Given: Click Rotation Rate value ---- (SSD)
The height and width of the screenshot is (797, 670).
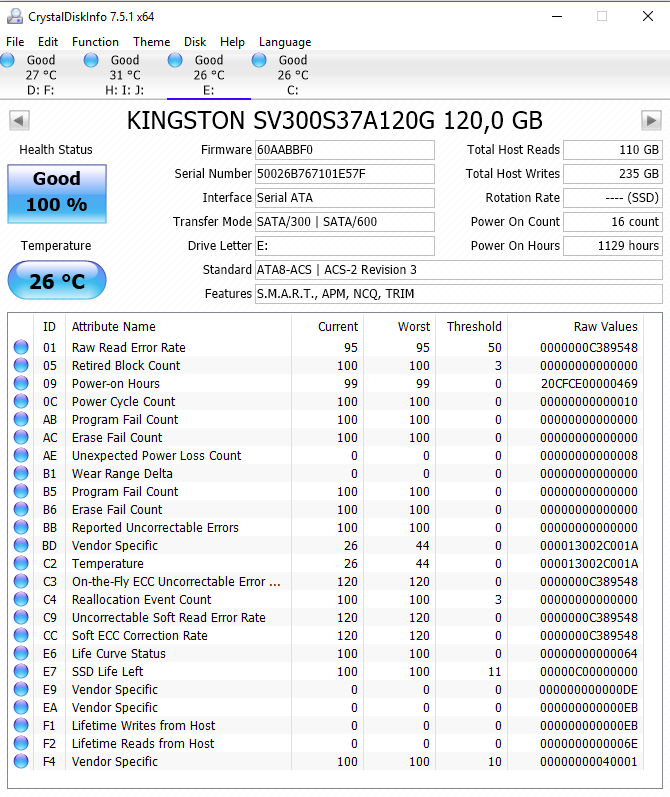Looking at the screenshot, I should (613, 198).
